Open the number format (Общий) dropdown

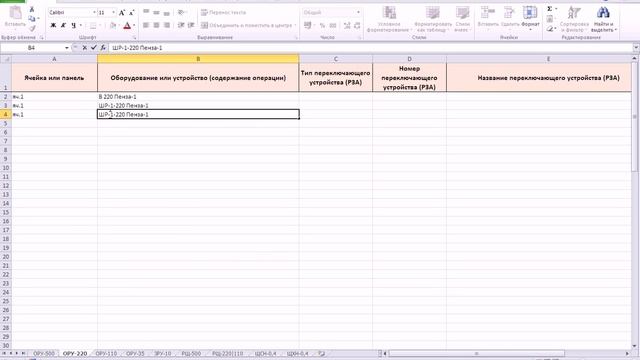click(358, 13)
